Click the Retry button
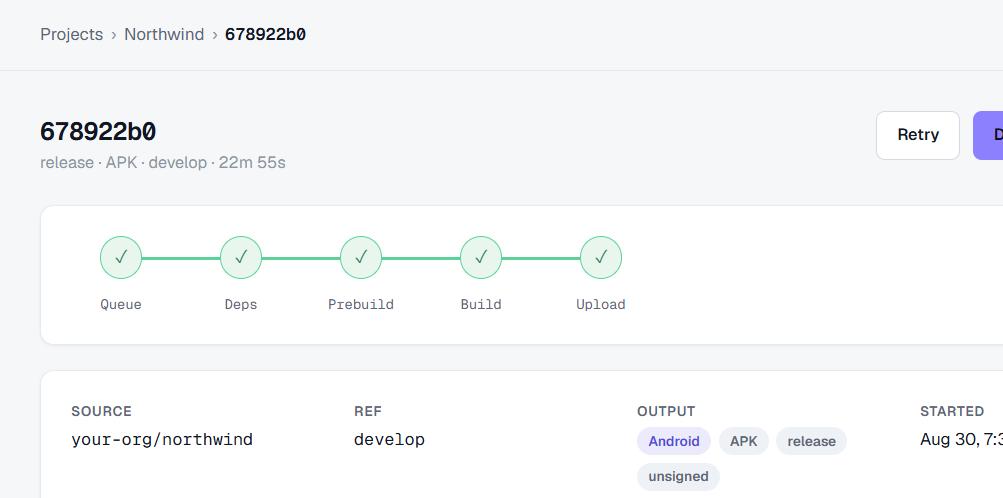The image size is (1003, 498). pos(918,135)
